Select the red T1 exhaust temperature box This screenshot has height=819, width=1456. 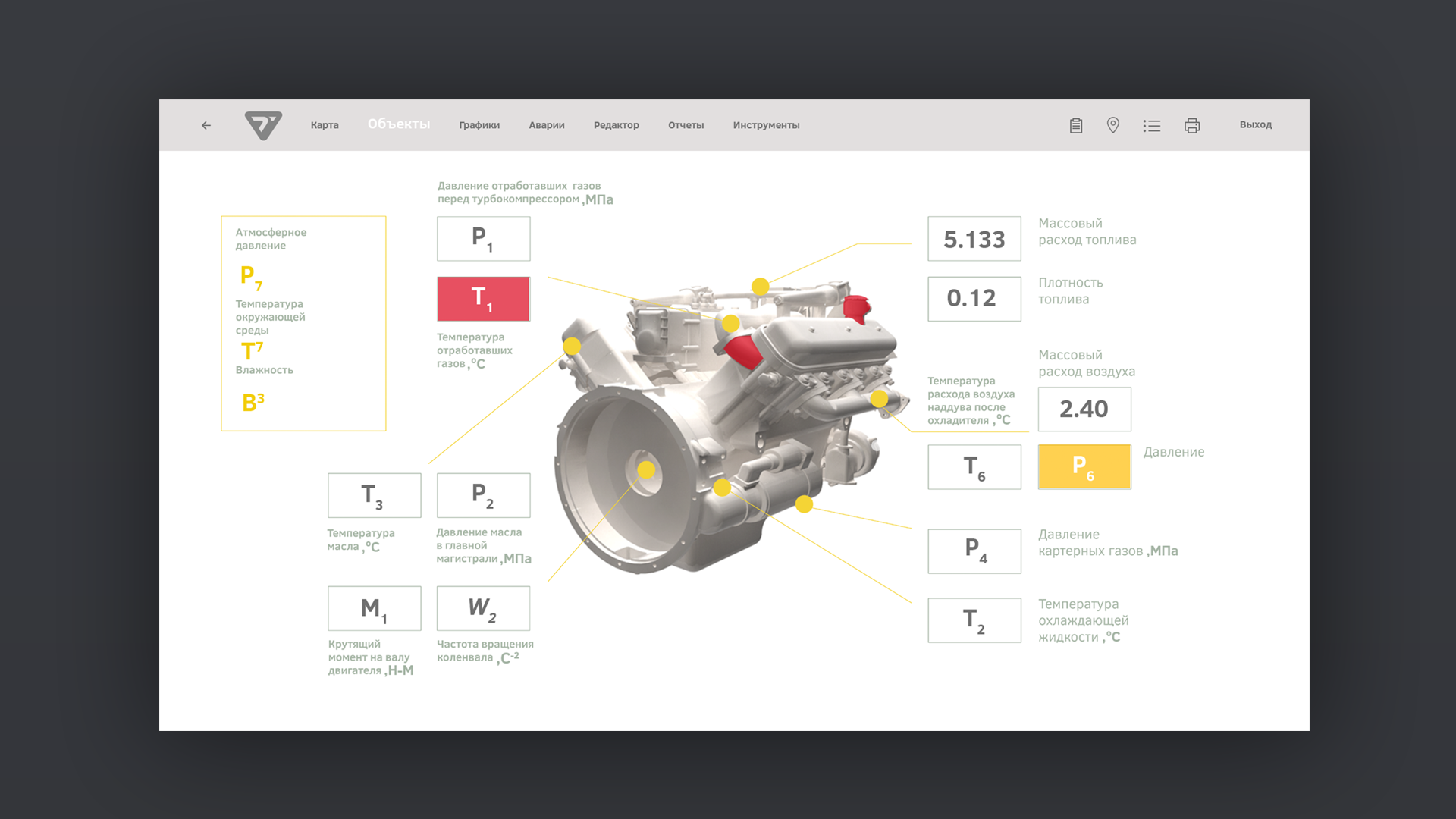click(483, 298)
